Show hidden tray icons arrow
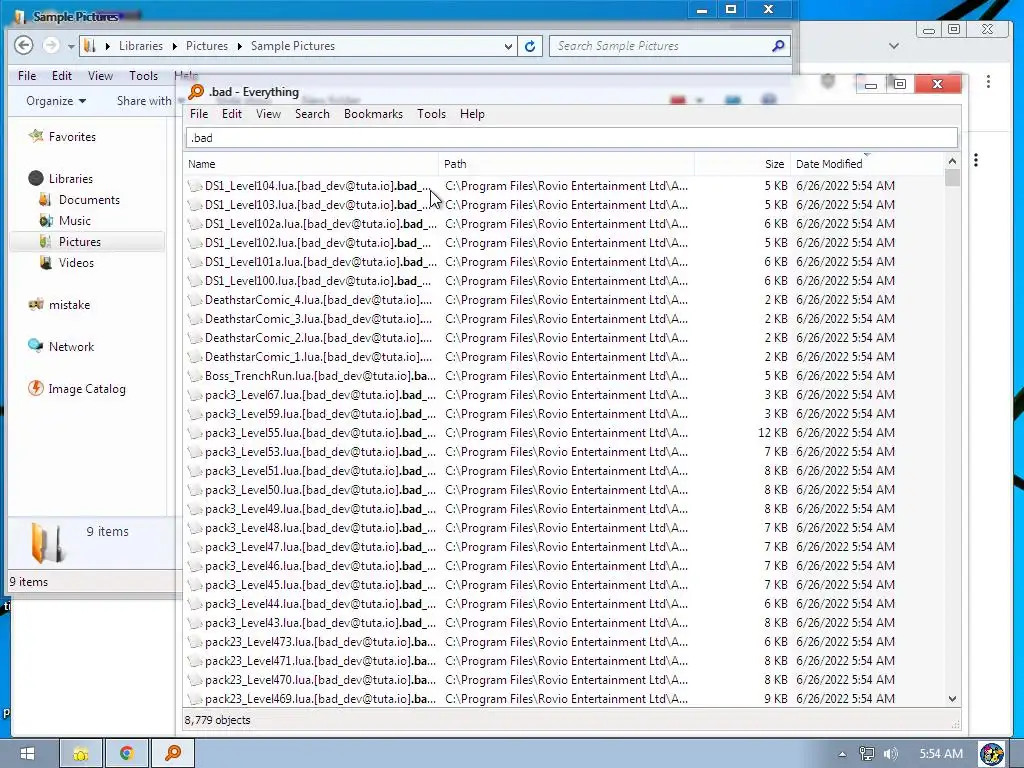 842,754
